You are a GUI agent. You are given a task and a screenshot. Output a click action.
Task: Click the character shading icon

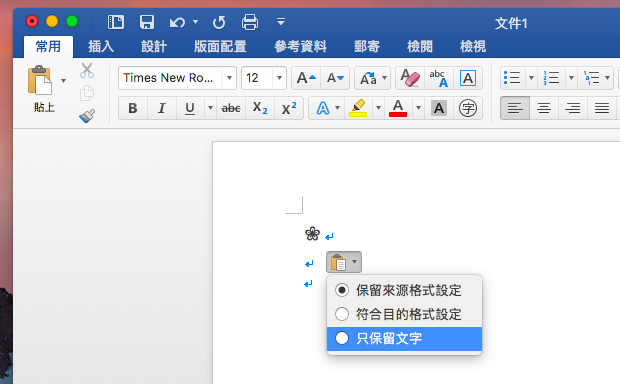click(439, 108)
